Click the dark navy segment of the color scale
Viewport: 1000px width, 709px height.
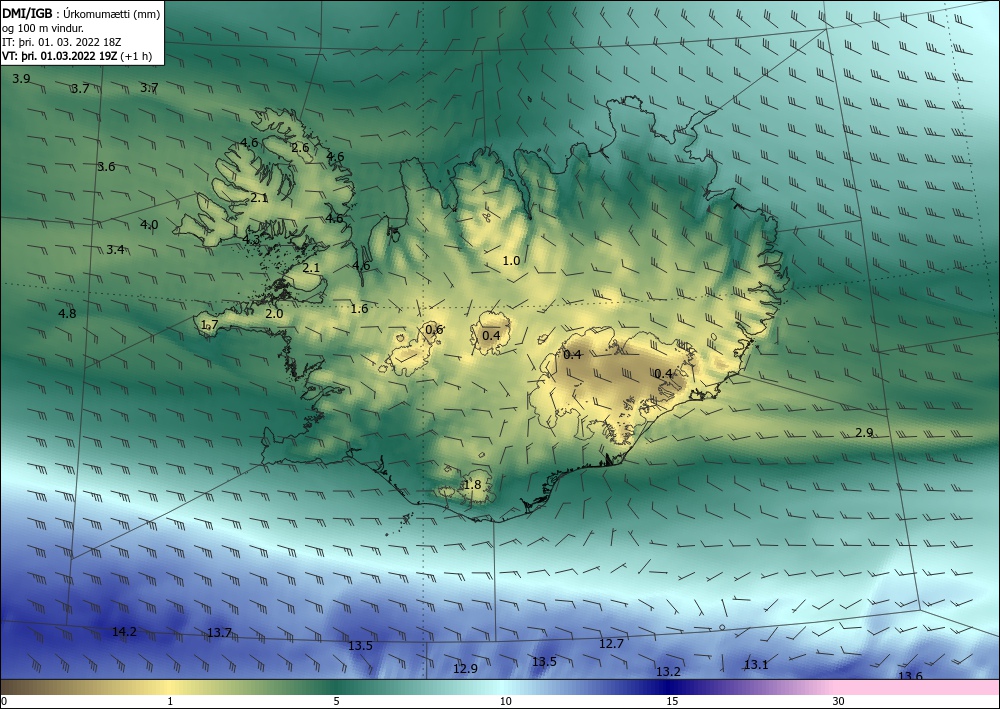(x=670, y=687)
